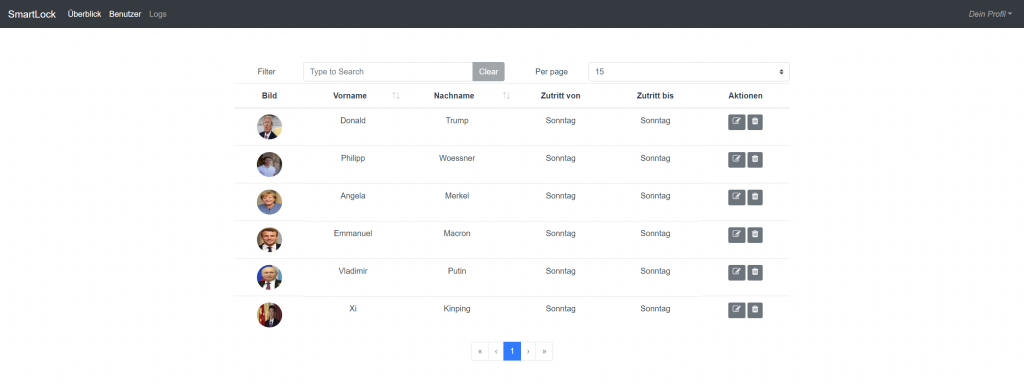Screen dimensions: 1024x385
Task: Click Angela Merkel's profile picture
Action: coord(269,202)
